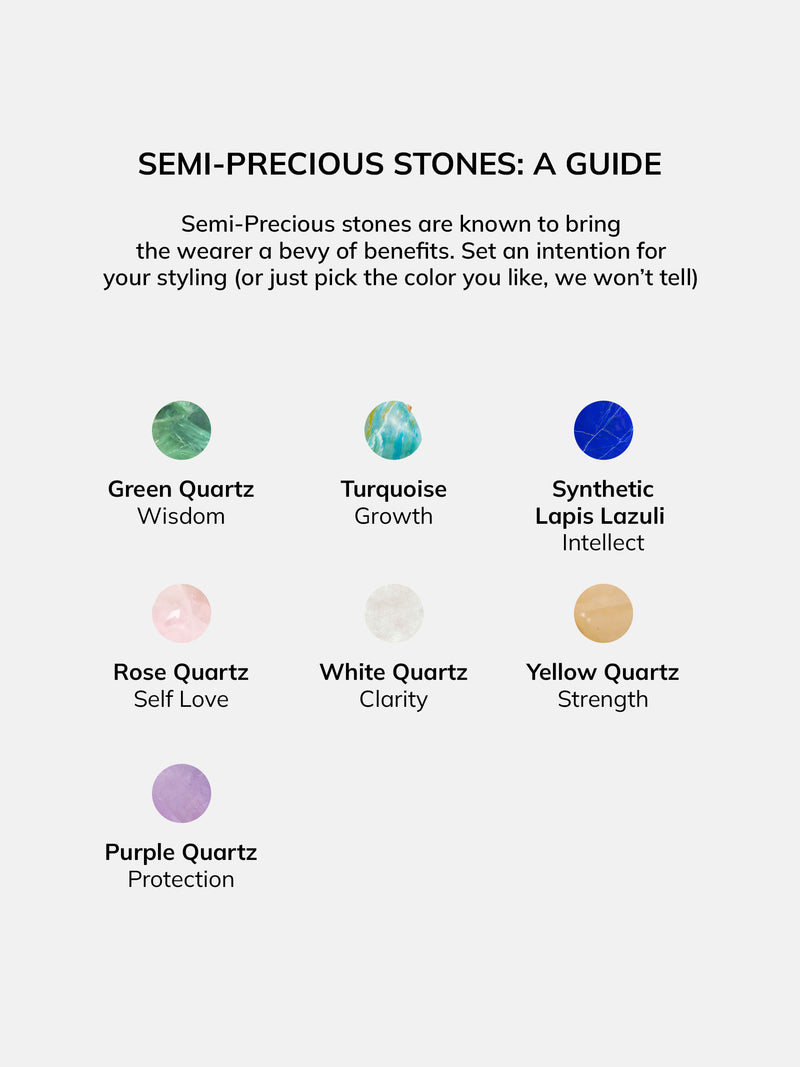Click the 'Purple Quartz' label

tap(181, 852)
